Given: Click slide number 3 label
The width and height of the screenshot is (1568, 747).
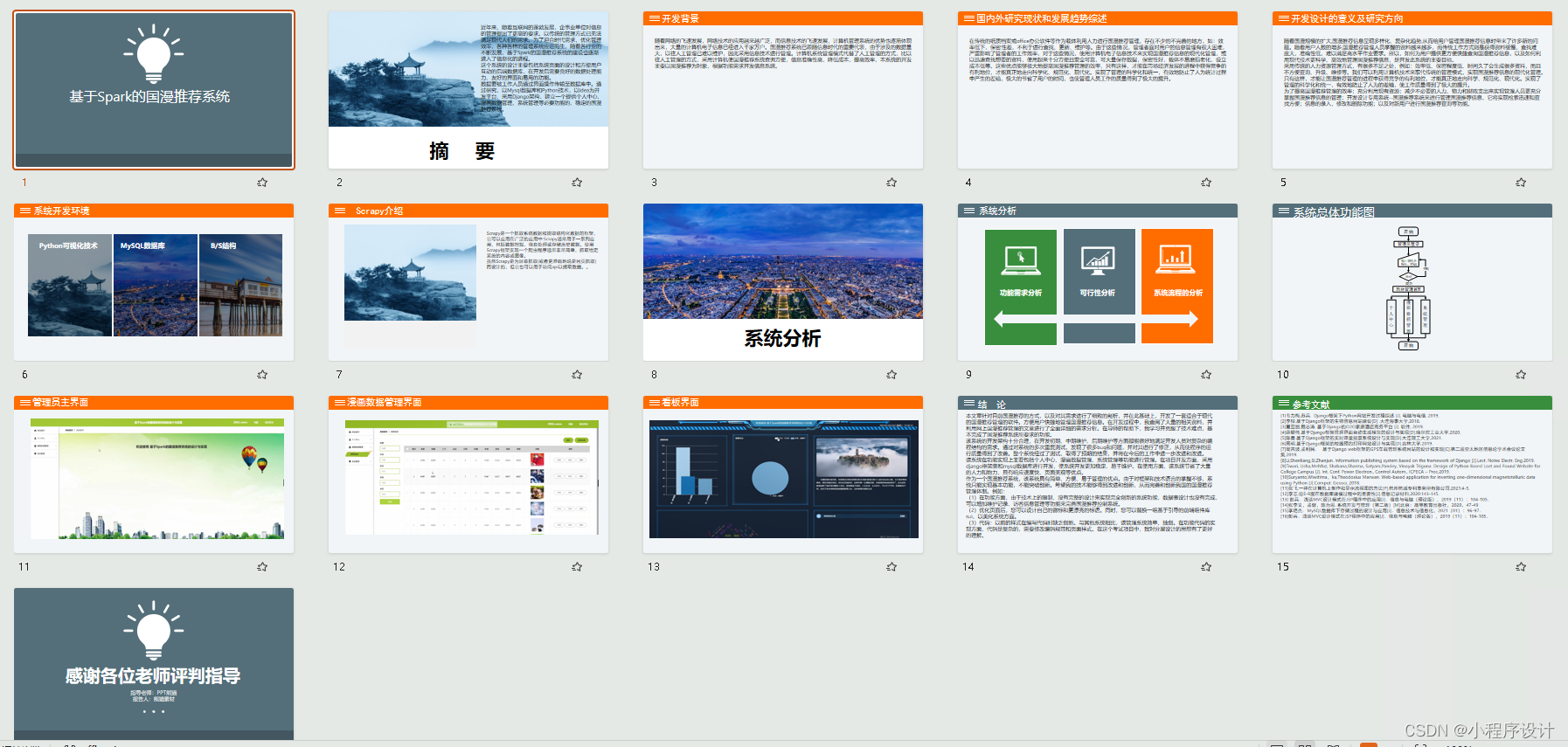Looking at the screenshot, I should 654,183.
